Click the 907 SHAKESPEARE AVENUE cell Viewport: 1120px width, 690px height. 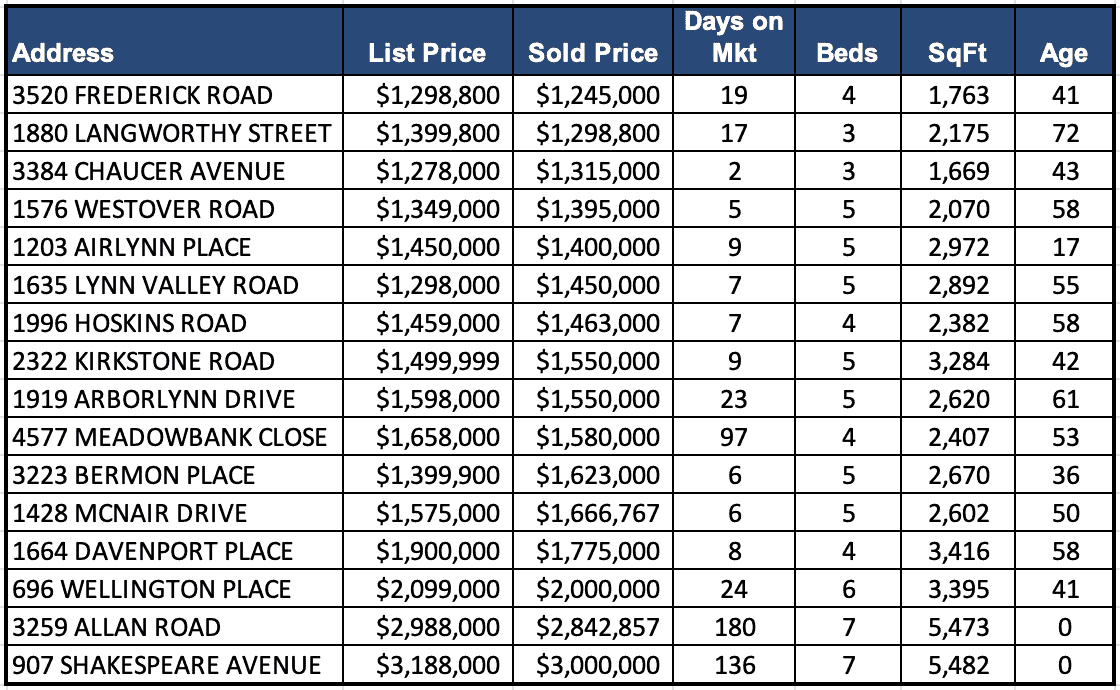point(167,665)
